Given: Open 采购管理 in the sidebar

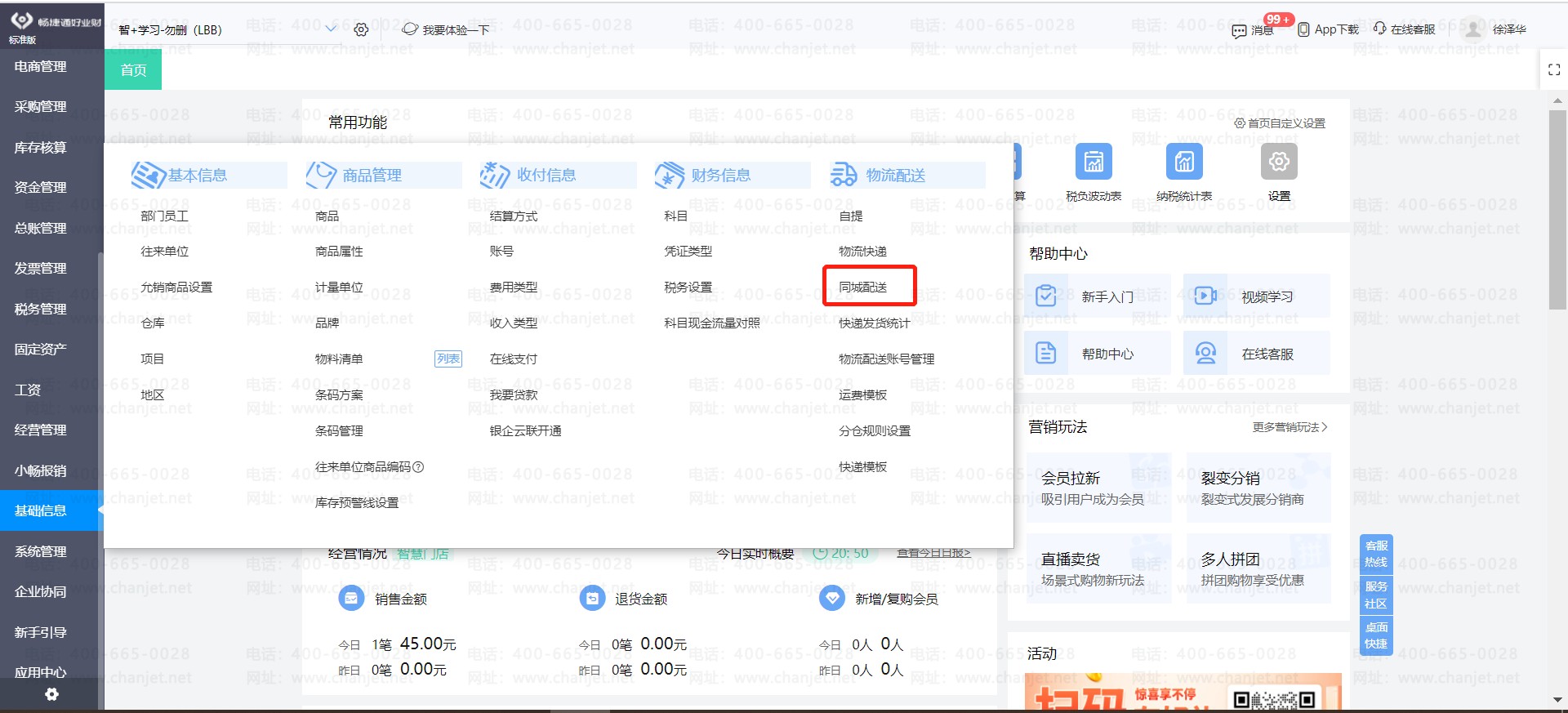Looking at the screenshot, I should pyautogui.click(x=41, y=107).
